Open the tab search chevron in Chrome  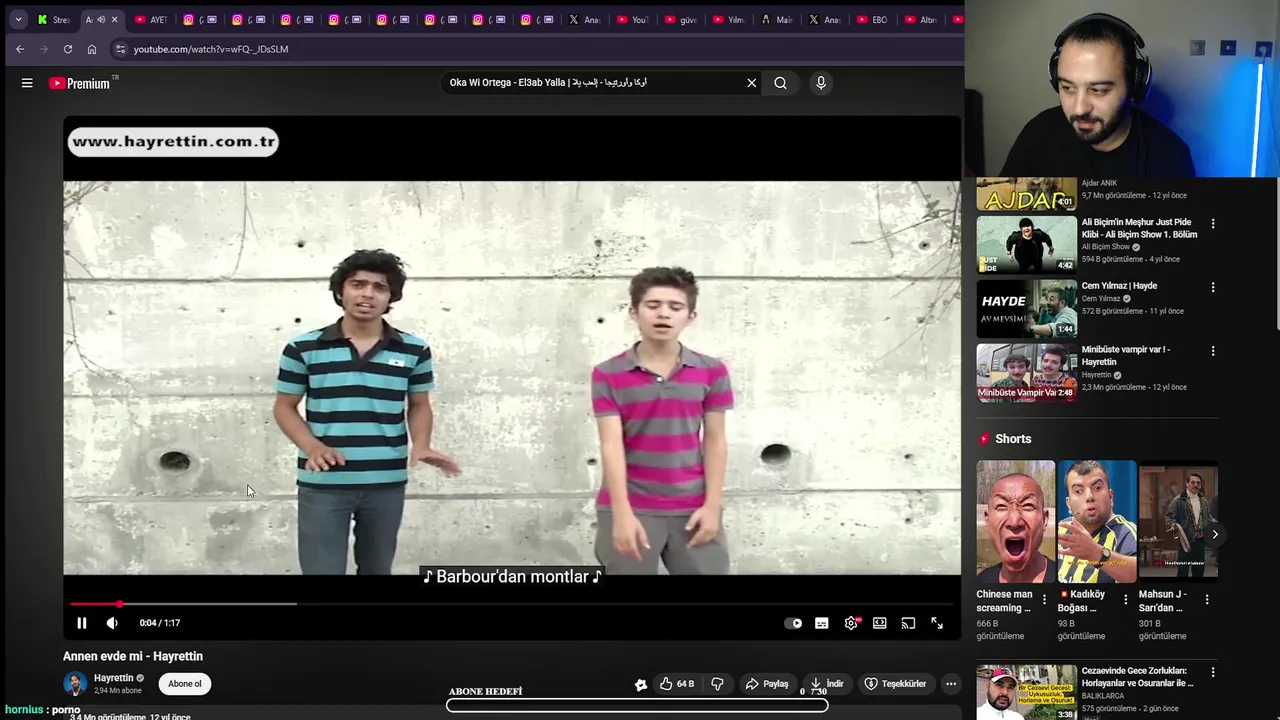(18, 19)
